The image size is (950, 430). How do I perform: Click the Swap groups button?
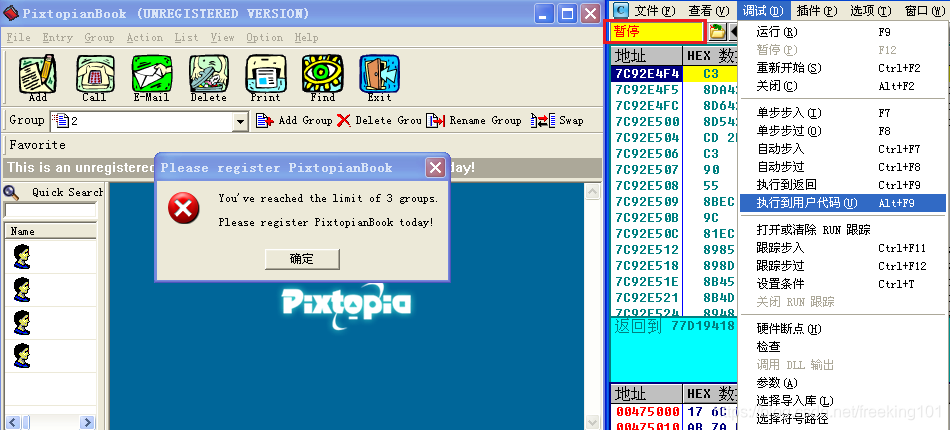pyautogui.click(x=557, y=121)
